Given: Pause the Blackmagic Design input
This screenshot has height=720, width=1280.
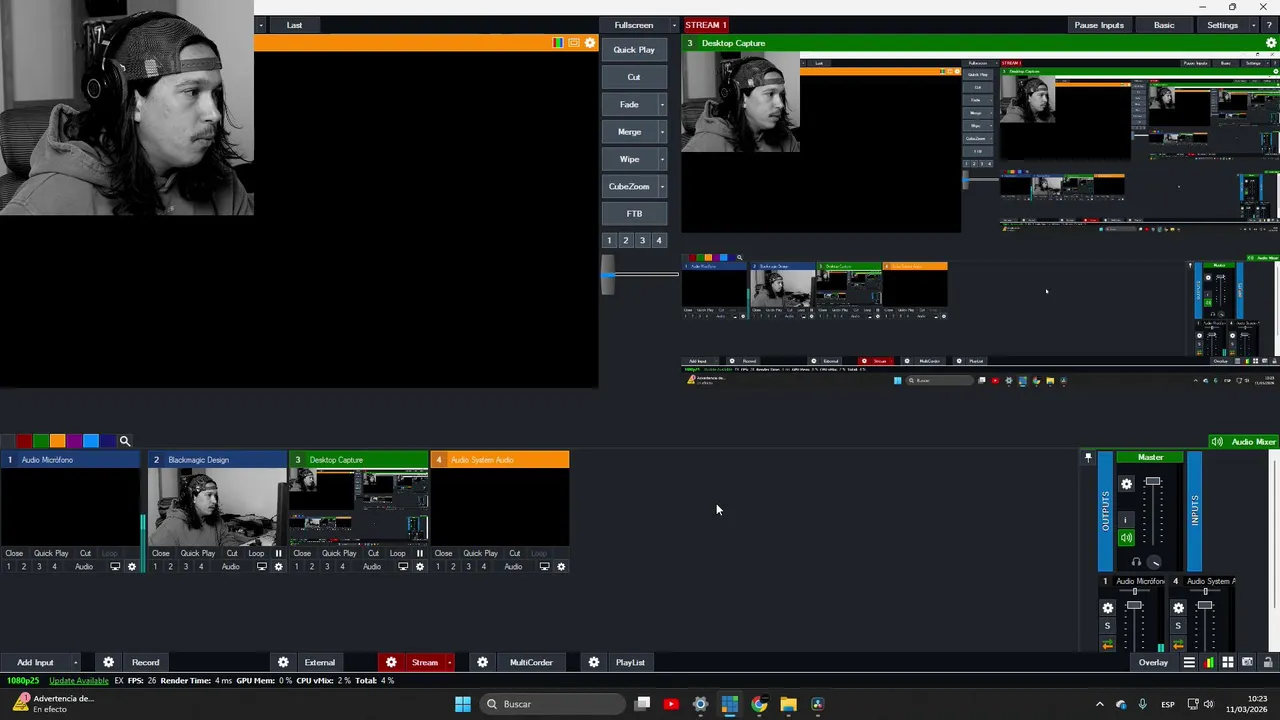Looking at the screenshot, I should point(278,553).
